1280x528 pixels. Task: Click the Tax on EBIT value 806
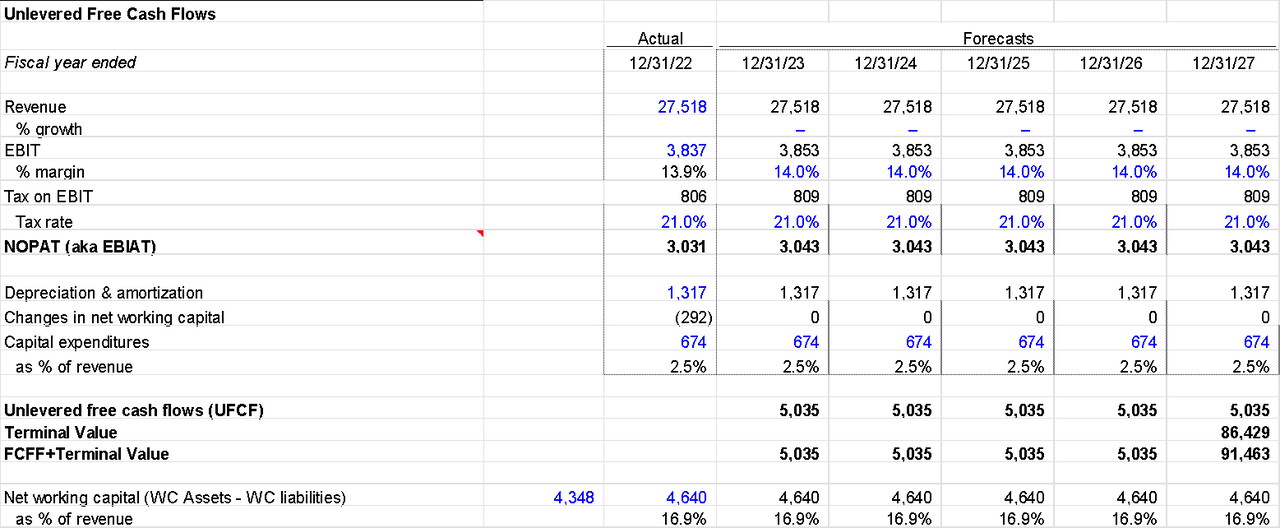(694, 197)
